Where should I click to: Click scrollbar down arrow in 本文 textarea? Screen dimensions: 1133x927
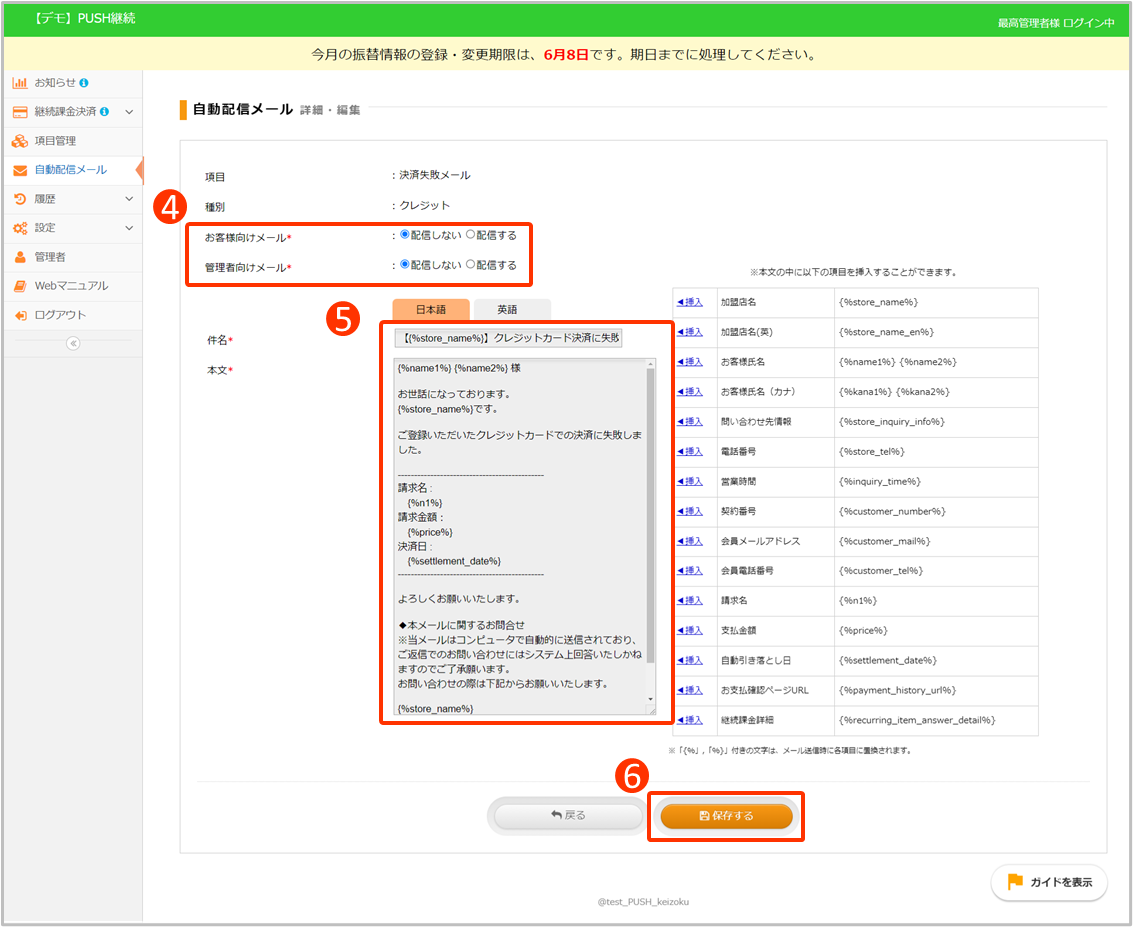coord(650,699)
